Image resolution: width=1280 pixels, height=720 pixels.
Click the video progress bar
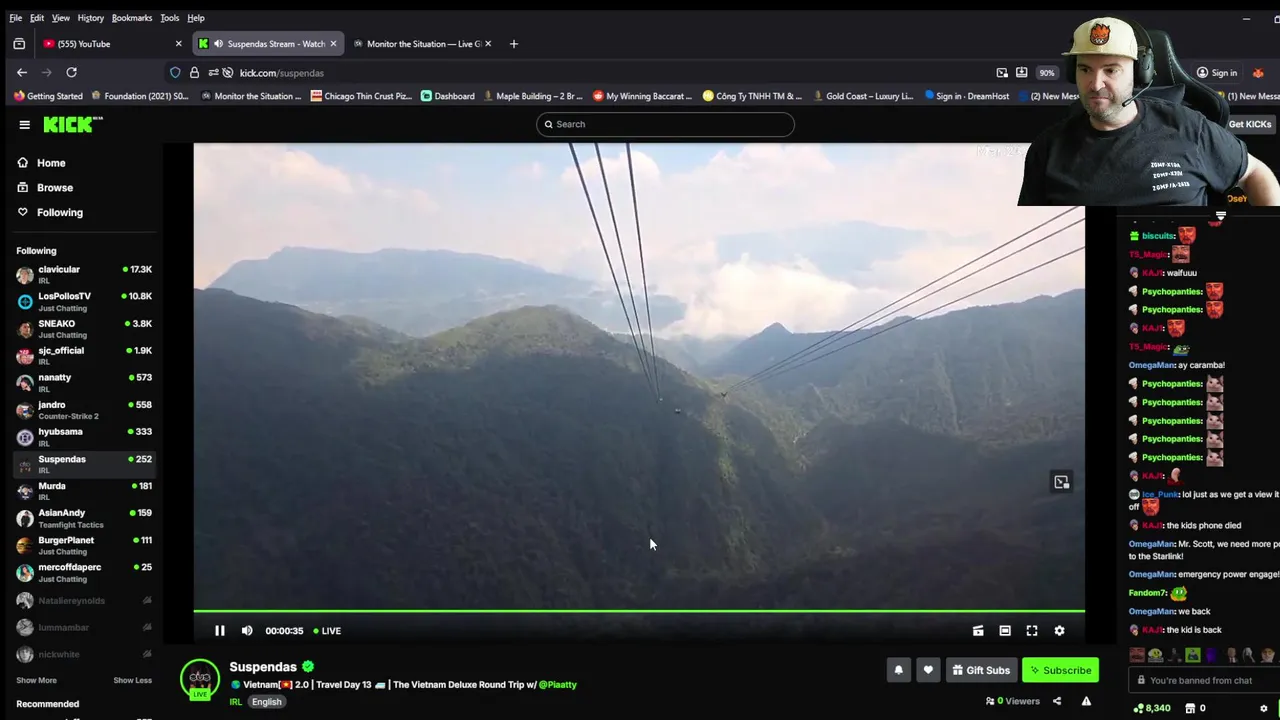(x=639, y=611)
